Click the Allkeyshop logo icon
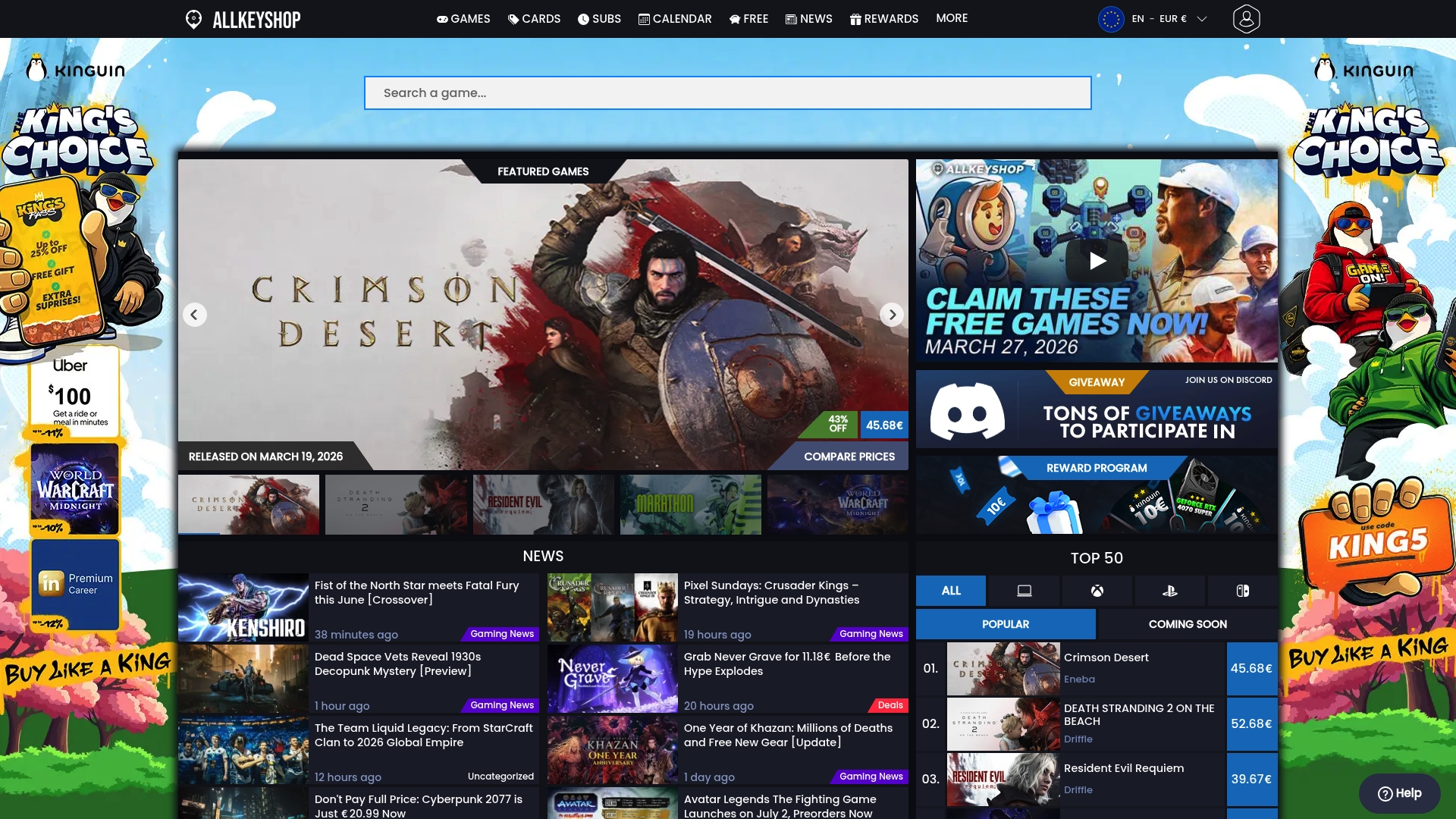The height and width of the screenshot is (819, 1456). [x=193, y=19]
